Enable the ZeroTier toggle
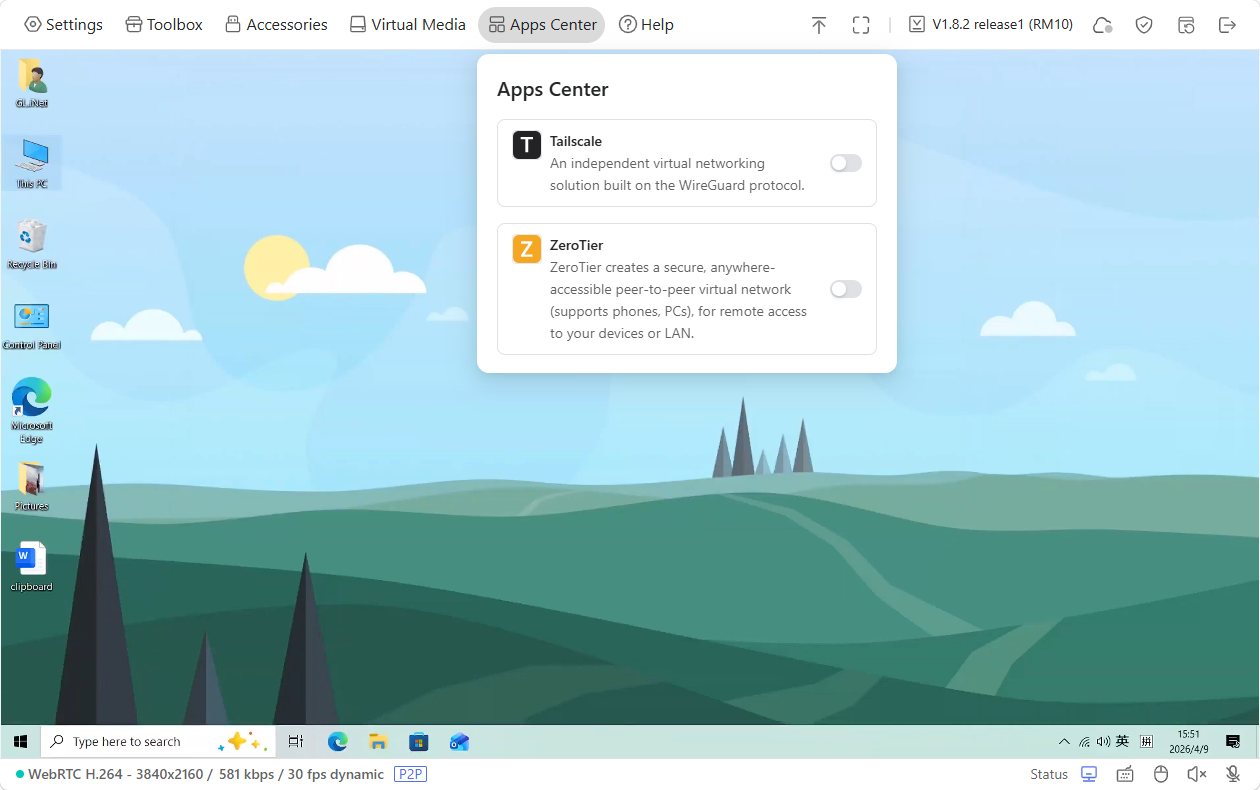Screen dimensions: 1260x790 tap(845, 289)
